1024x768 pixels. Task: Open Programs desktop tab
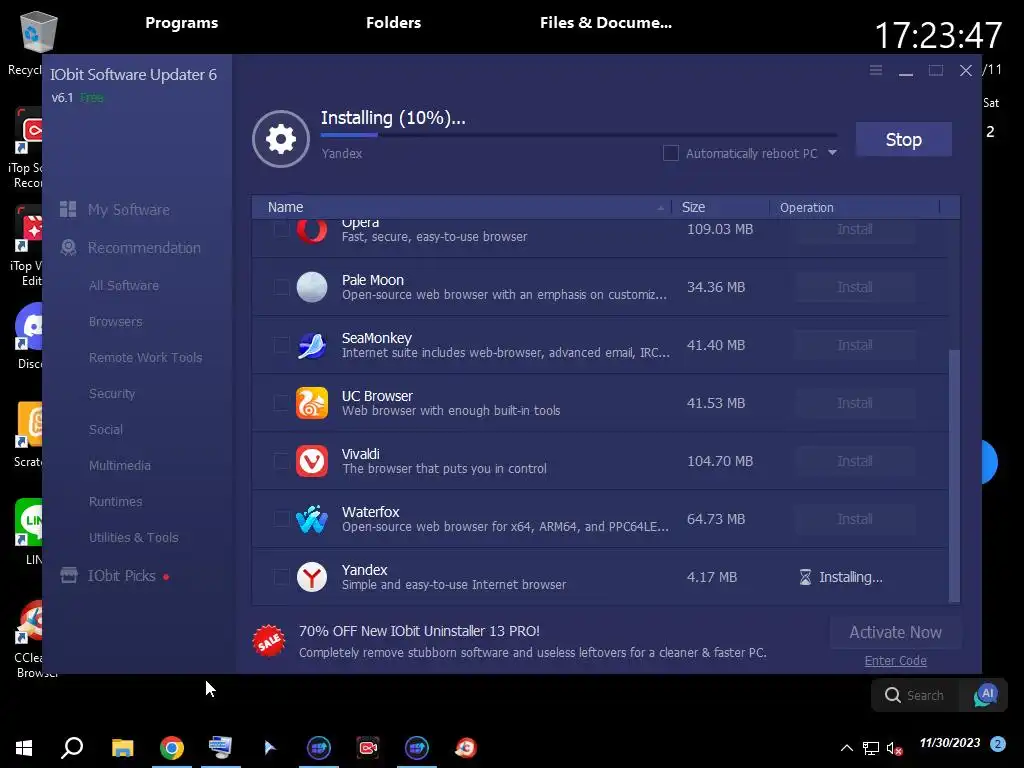coord(182,22)
